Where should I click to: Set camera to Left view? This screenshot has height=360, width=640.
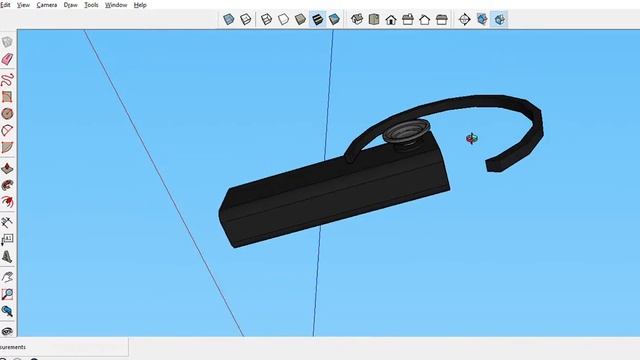tap(442, 19)
